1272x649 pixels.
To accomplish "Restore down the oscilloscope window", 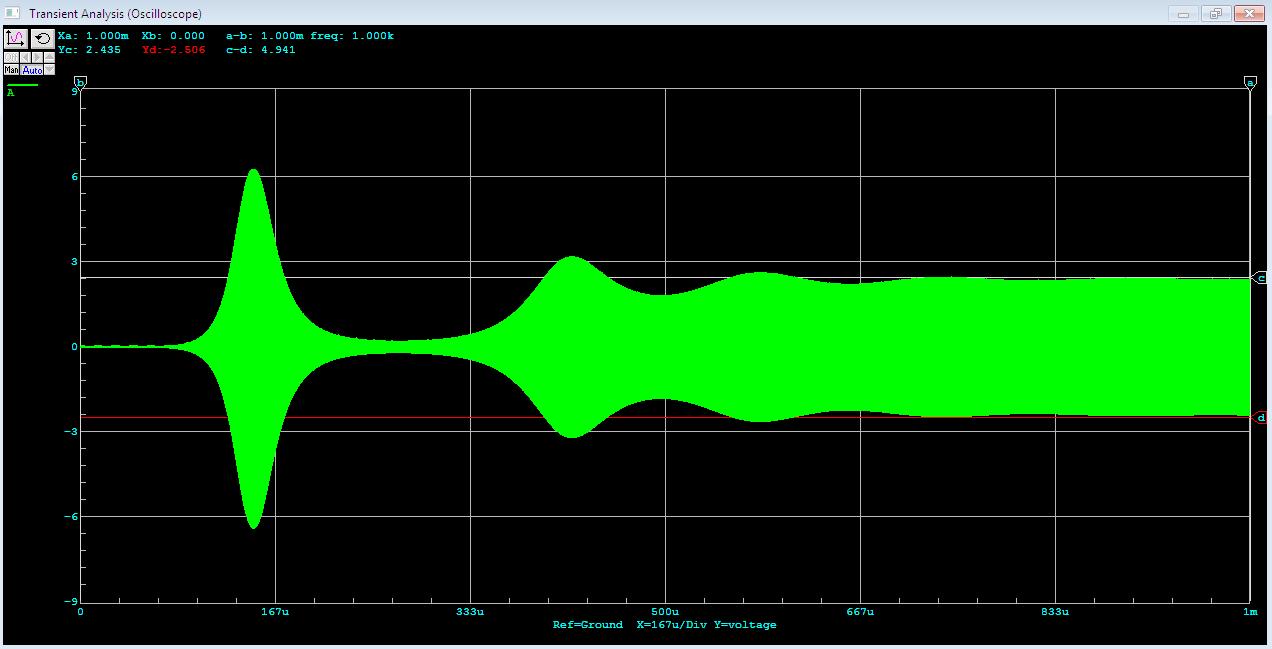I will click(x=1215, y=13).
